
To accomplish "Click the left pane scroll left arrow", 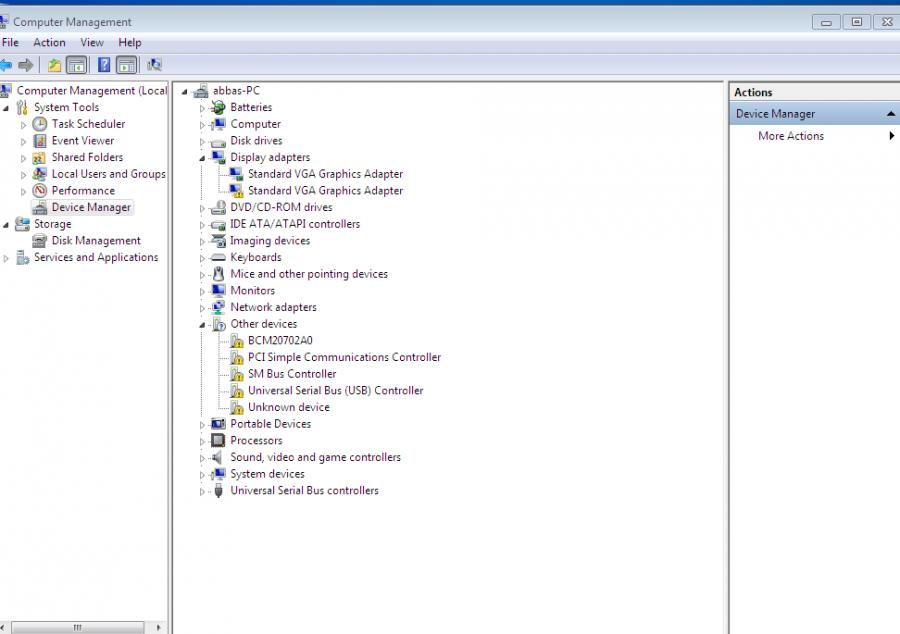I will [3, 627].
